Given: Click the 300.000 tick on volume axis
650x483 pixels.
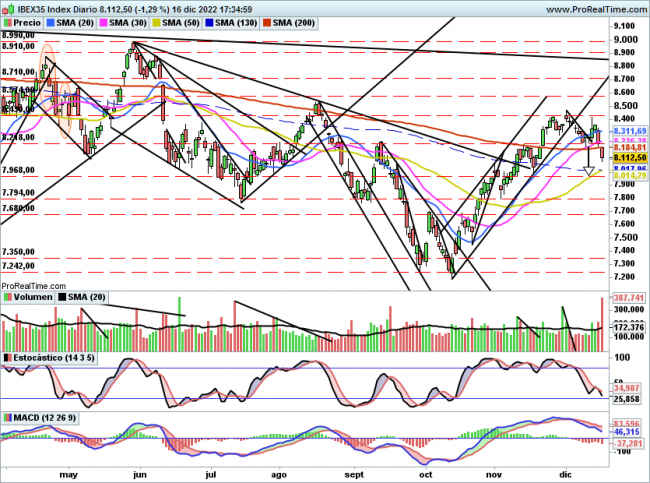Looking at the screenshot, I should pyautogui.click(x=629, y=309).
